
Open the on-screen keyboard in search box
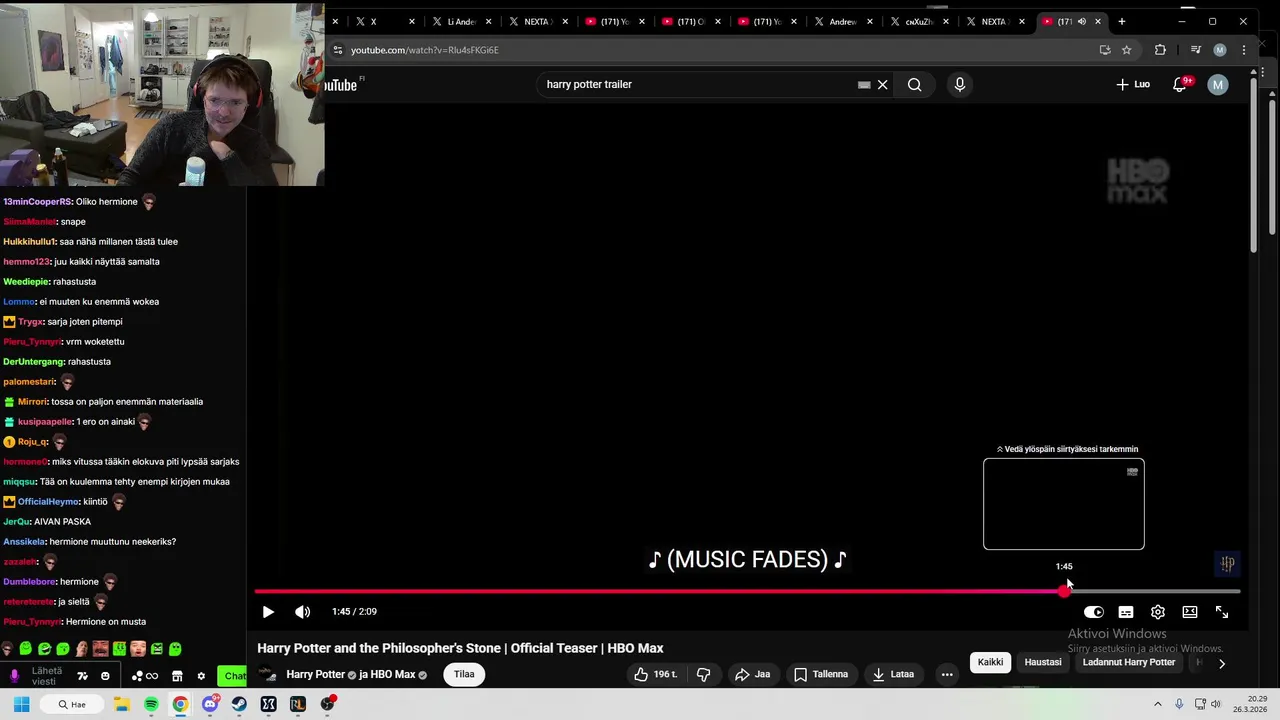pyautogui.click(x=864, y=85)
